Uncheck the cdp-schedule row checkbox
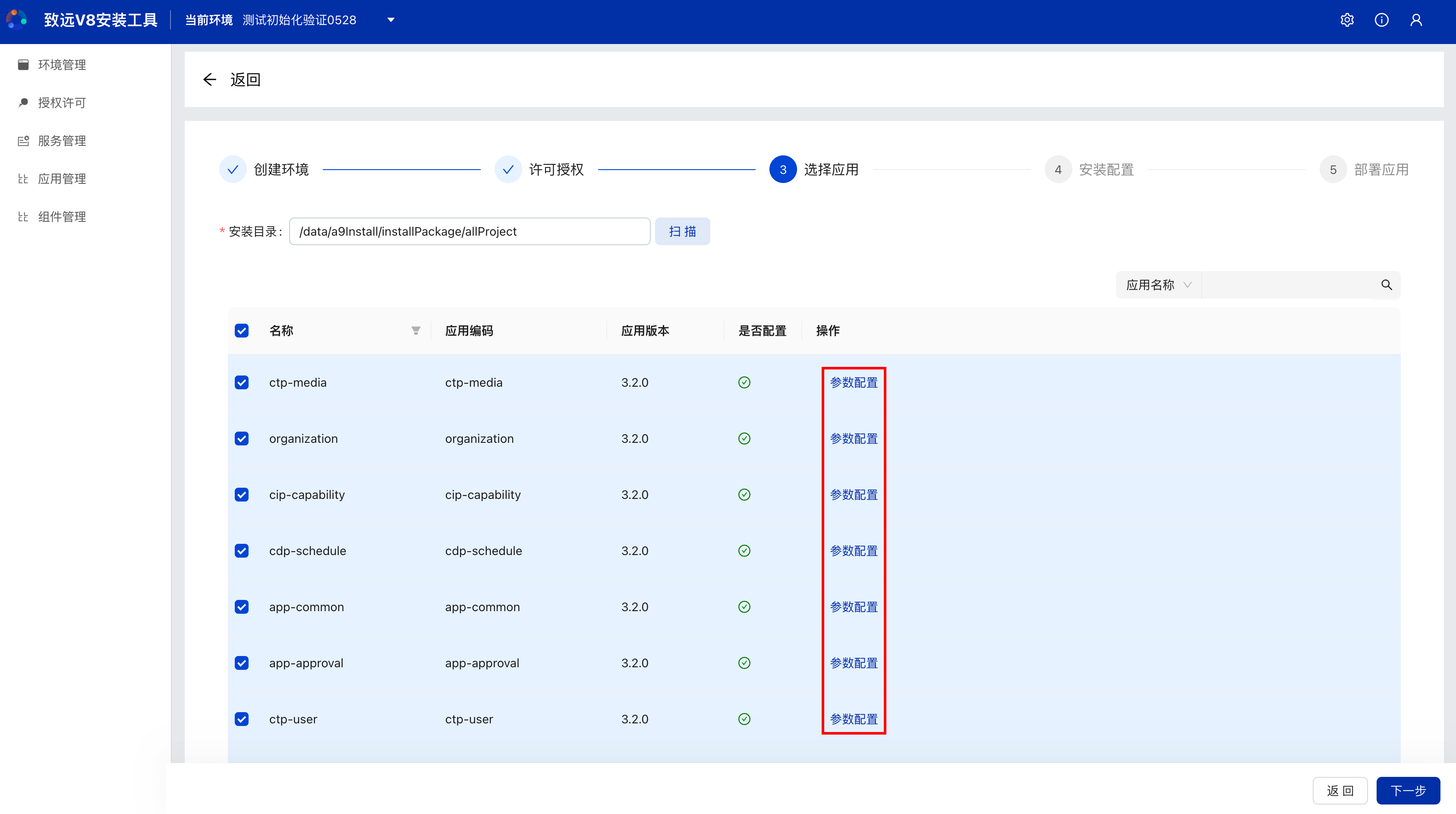1456x814 pixels. click(241, 551)
